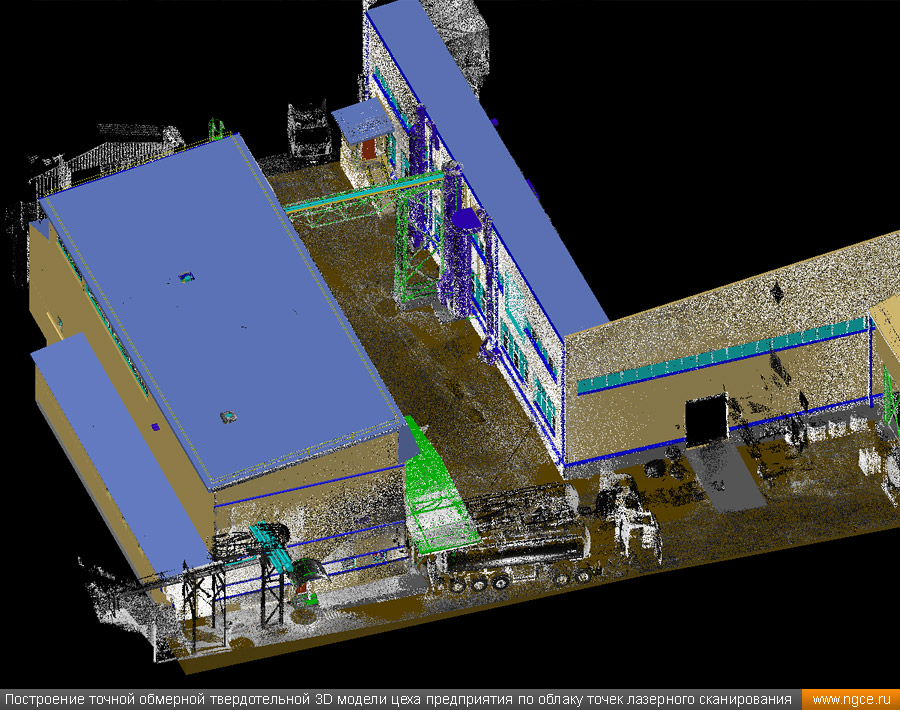The width and height of the screenshot is (900, 710).
Task: Click the red door beneath the canopy
Action: click(x=369, y=149)
